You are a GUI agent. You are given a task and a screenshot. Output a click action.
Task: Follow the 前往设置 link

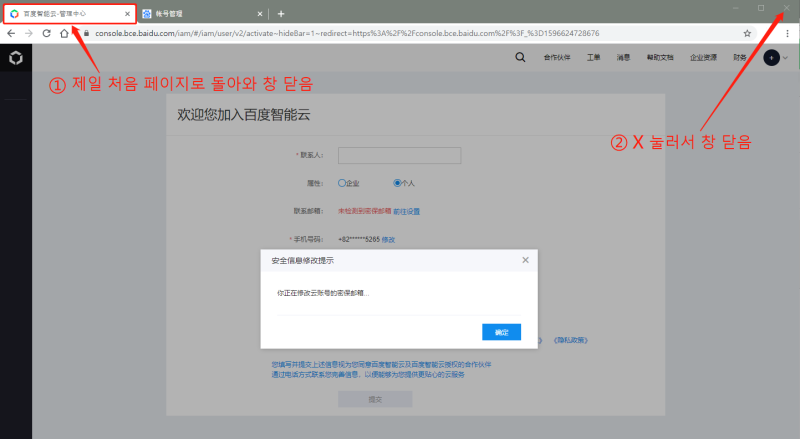(407, 211)
